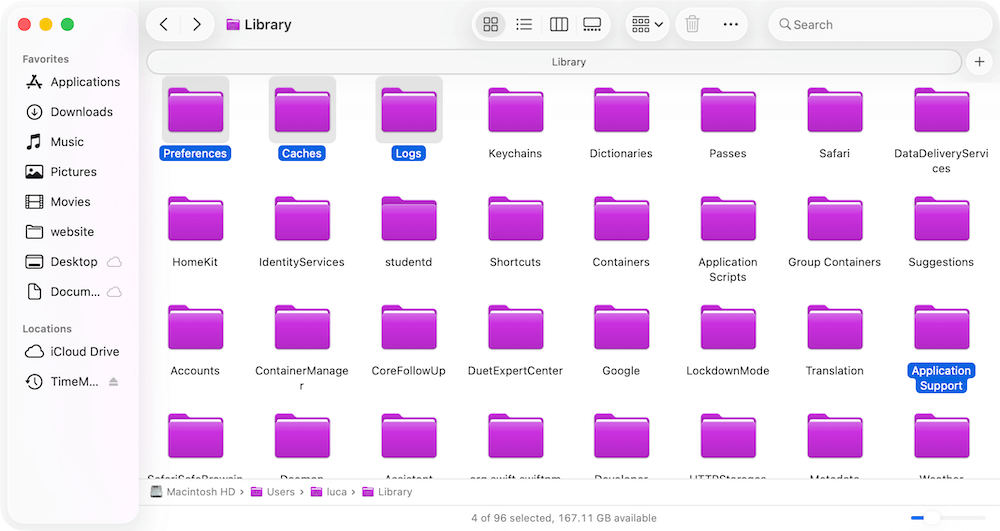Select the ContainerManager folder

click(302, 346)
